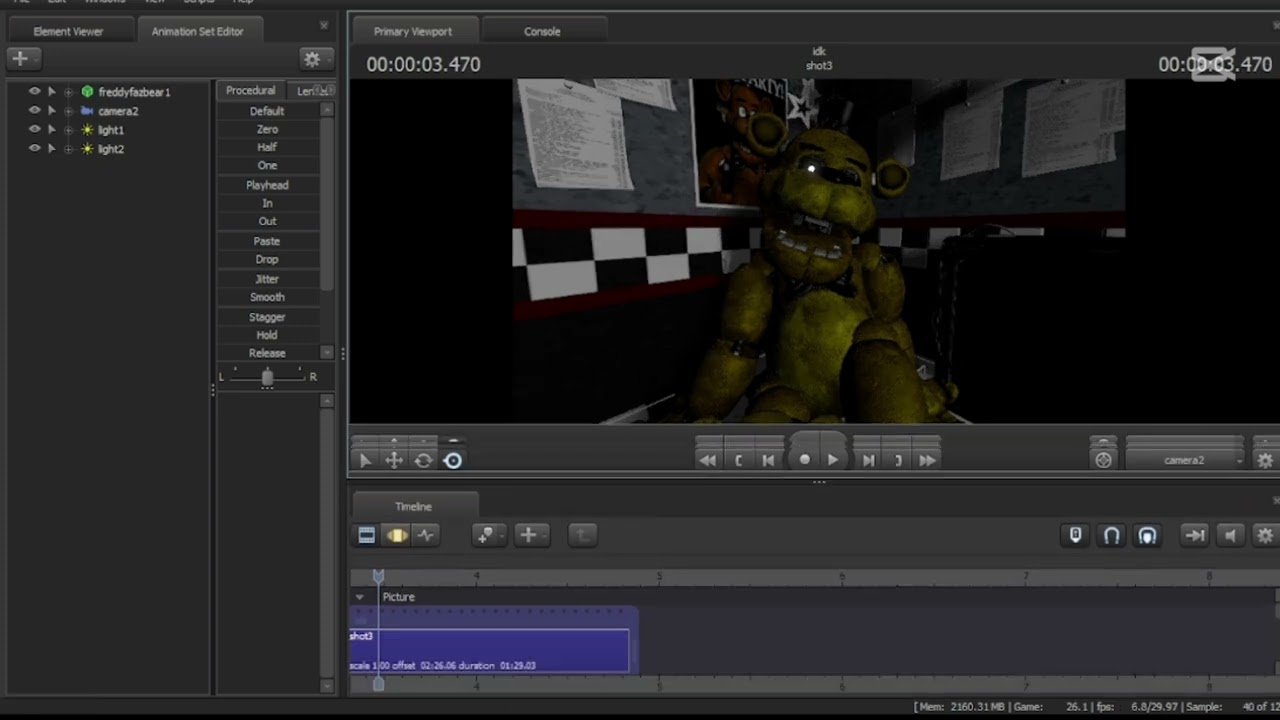Play the shot in the viewport
This screenshot has height=720, width=1280.
832,460
